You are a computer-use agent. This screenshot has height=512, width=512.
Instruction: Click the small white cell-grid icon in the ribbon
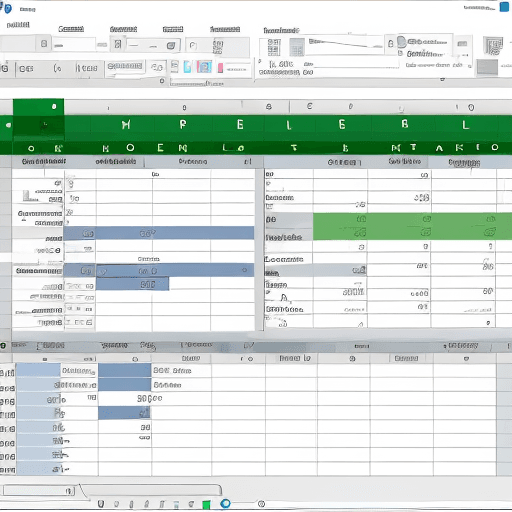(274, 47)
